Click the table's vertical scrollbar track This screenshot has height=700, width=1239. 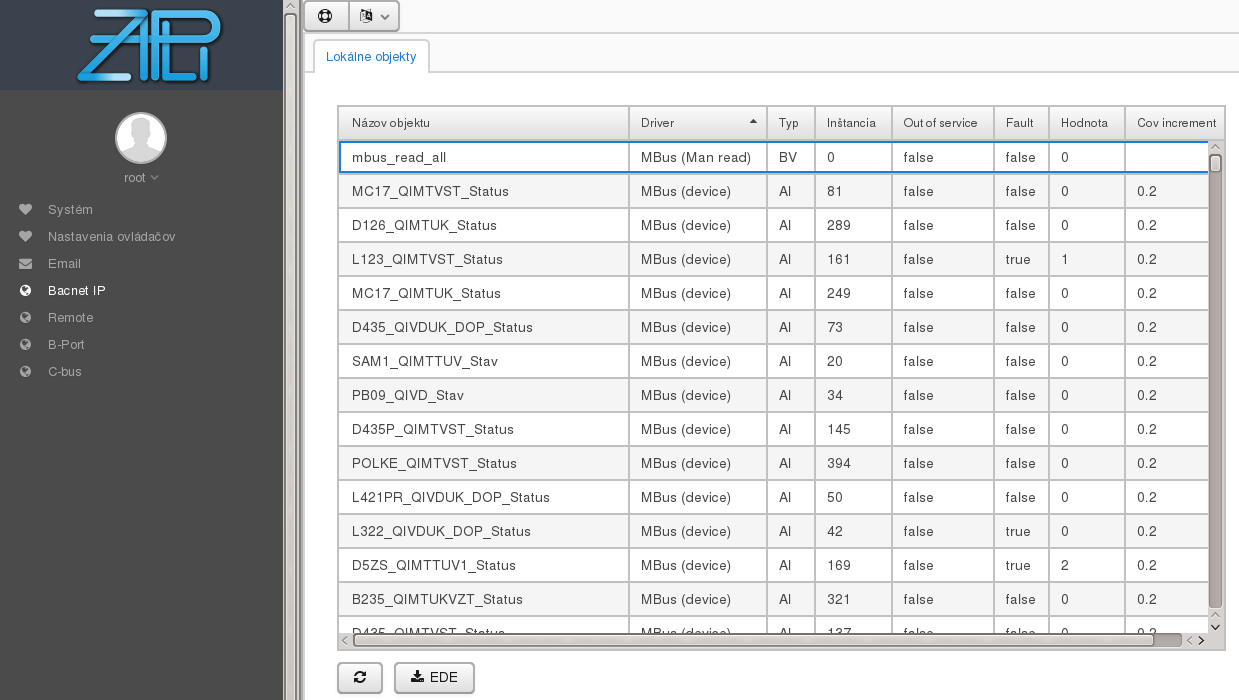(1215, 400)
